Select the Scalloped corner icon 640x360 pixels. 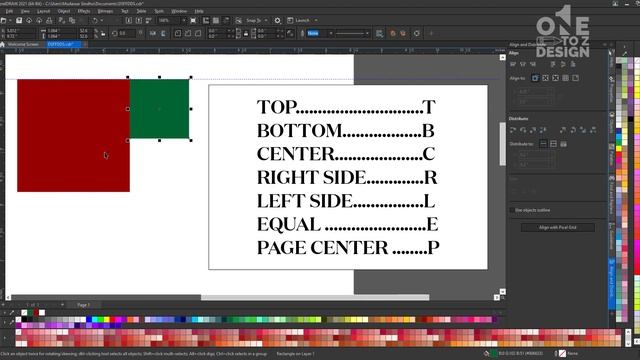(x=188, y=33)
